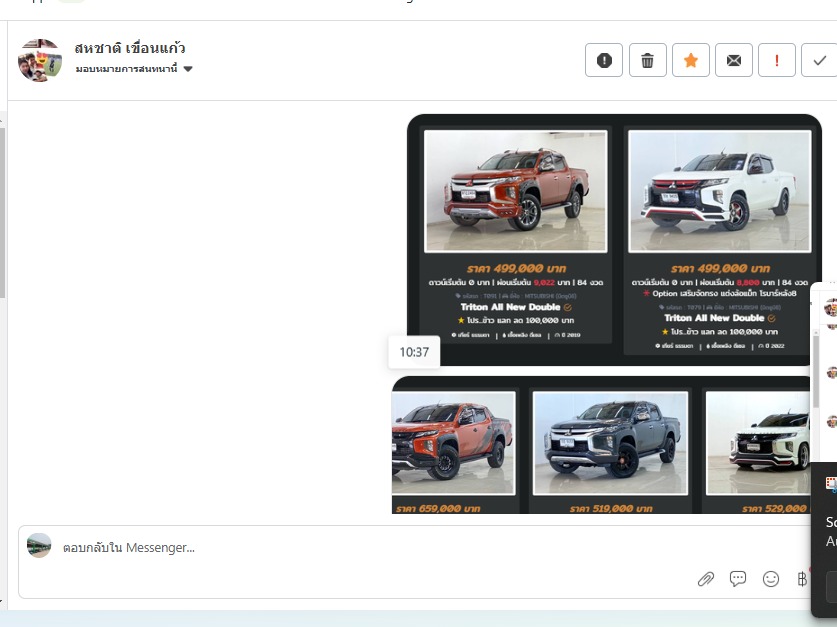This screenshot has height=627, width=837.
Task: Click ราคา 519,000 บาท price label
Action: tap(611, 509)
